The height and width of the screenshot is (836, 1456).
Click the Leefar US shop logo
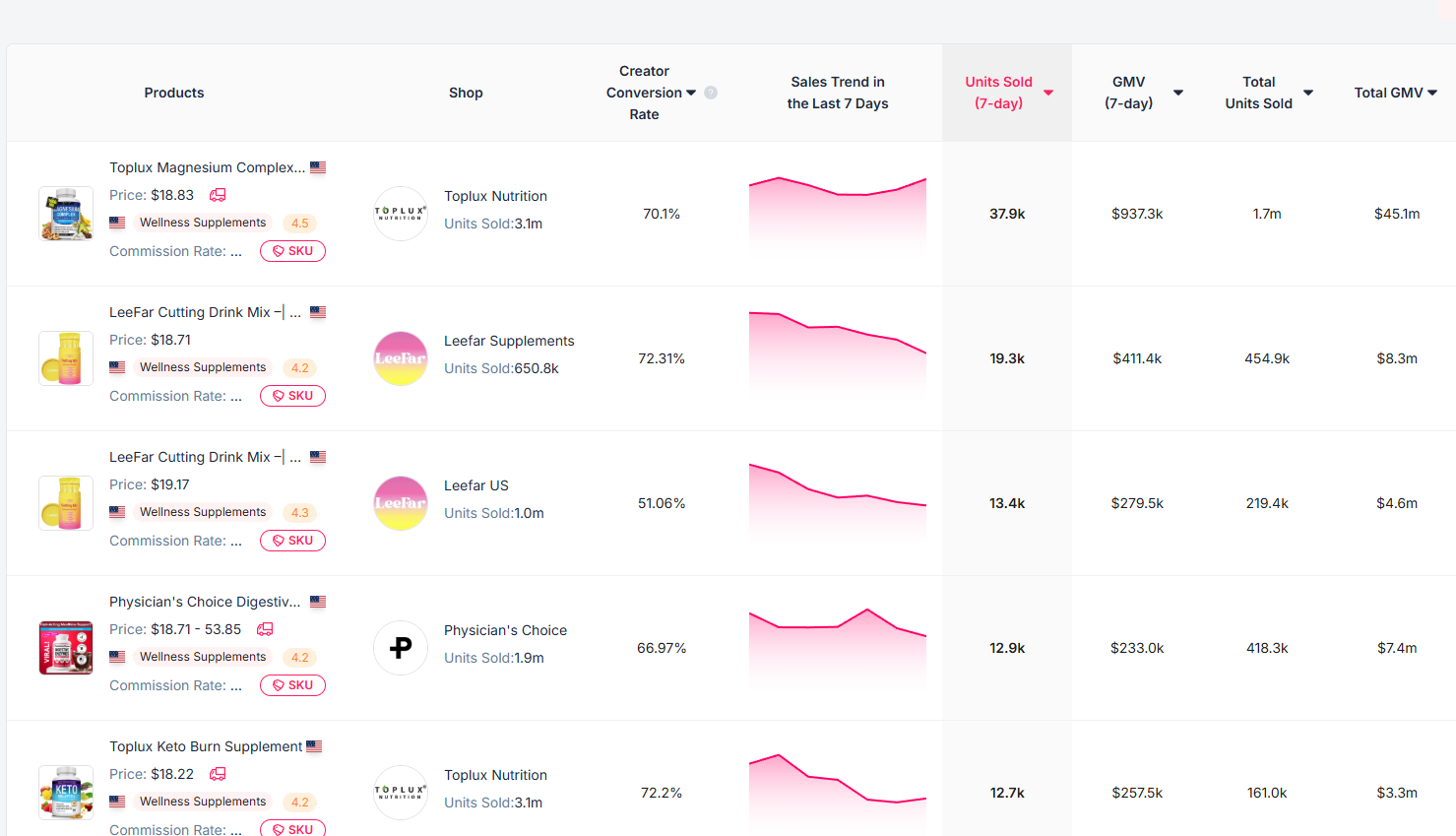tap(401, 503)
